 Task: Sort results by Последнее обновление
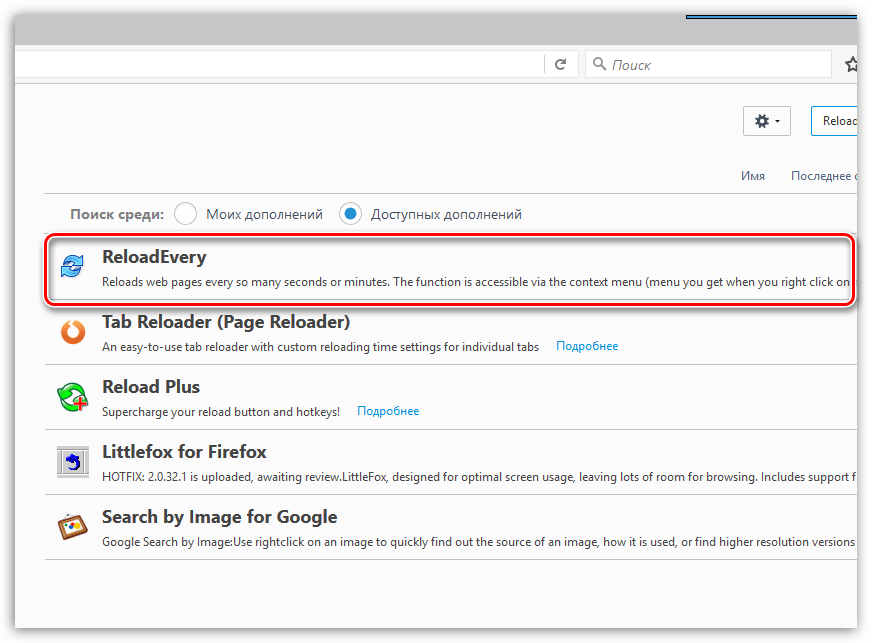pyautogui.click(x=822, y=176)
